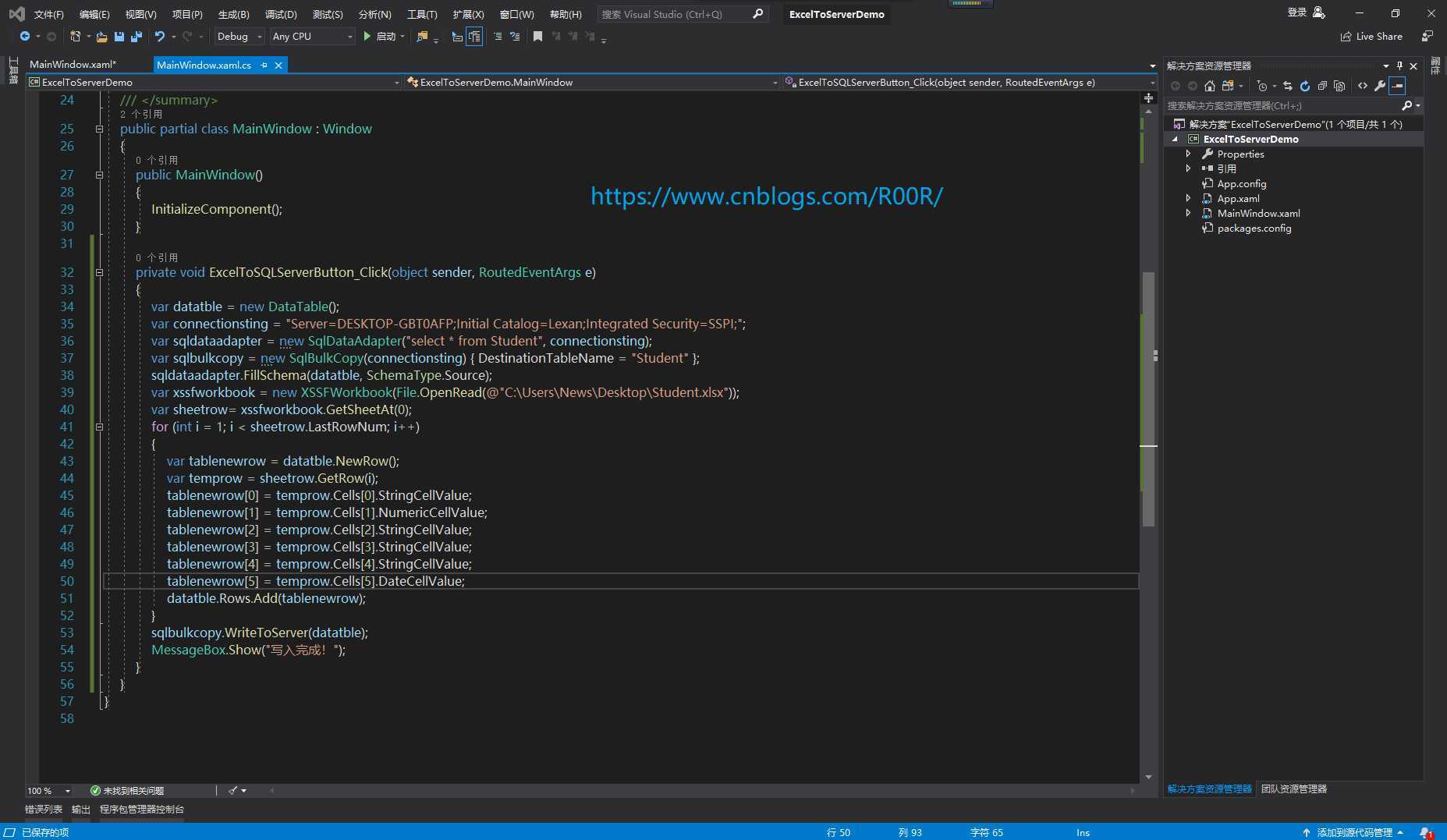Toggle auto-hide pin on Solution Explorer

(x=1399, y=66)
